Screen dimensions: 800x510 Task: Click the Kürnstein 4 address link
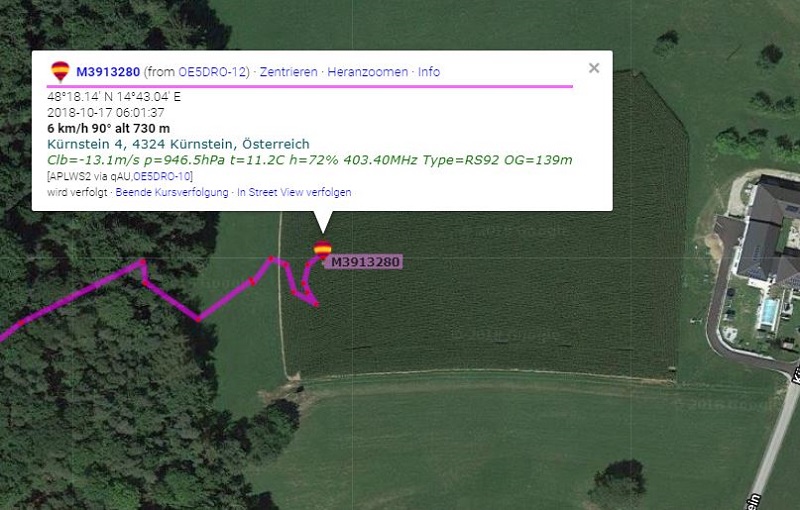tap(178, 144)
